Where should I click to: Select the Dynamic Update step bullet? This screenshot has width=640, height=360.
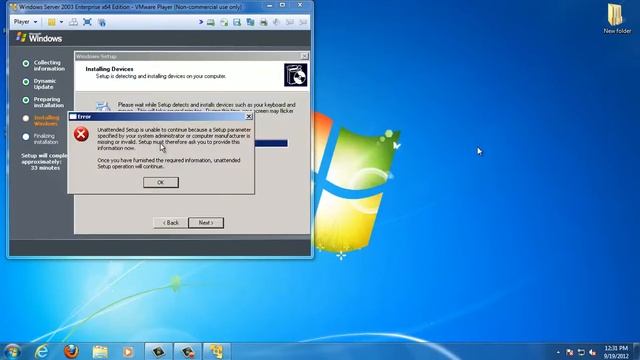[26, 82]
